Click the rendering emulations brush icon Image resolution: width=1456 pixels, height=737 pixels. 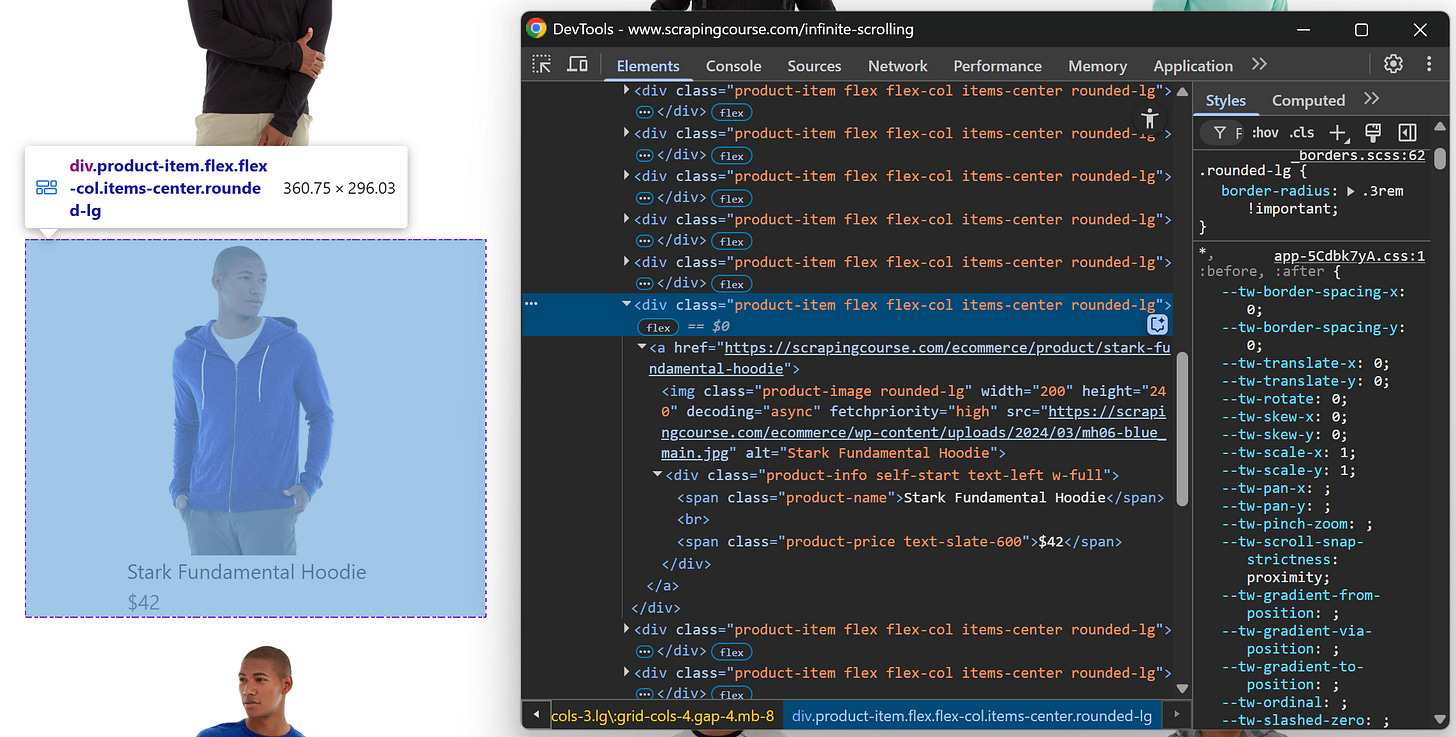[x=1373, y=131]
